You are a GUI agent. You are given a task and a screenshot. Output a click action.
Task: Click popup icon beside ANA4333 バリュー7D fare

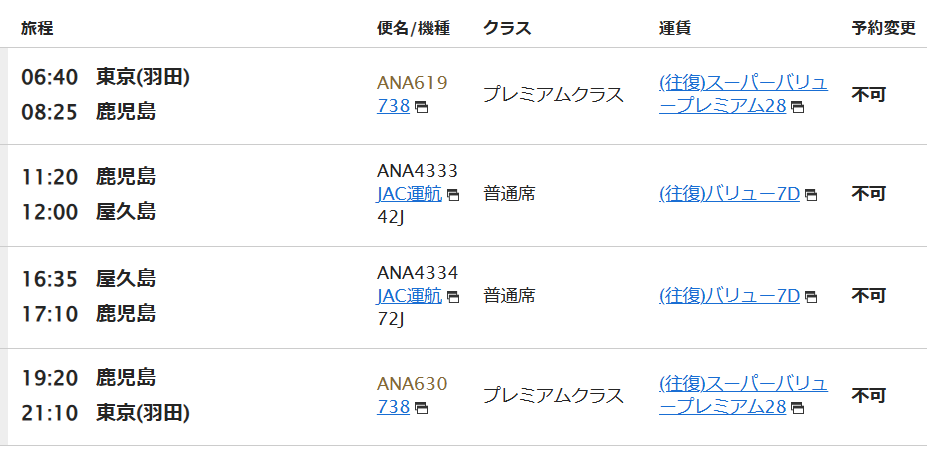point(811,195)
